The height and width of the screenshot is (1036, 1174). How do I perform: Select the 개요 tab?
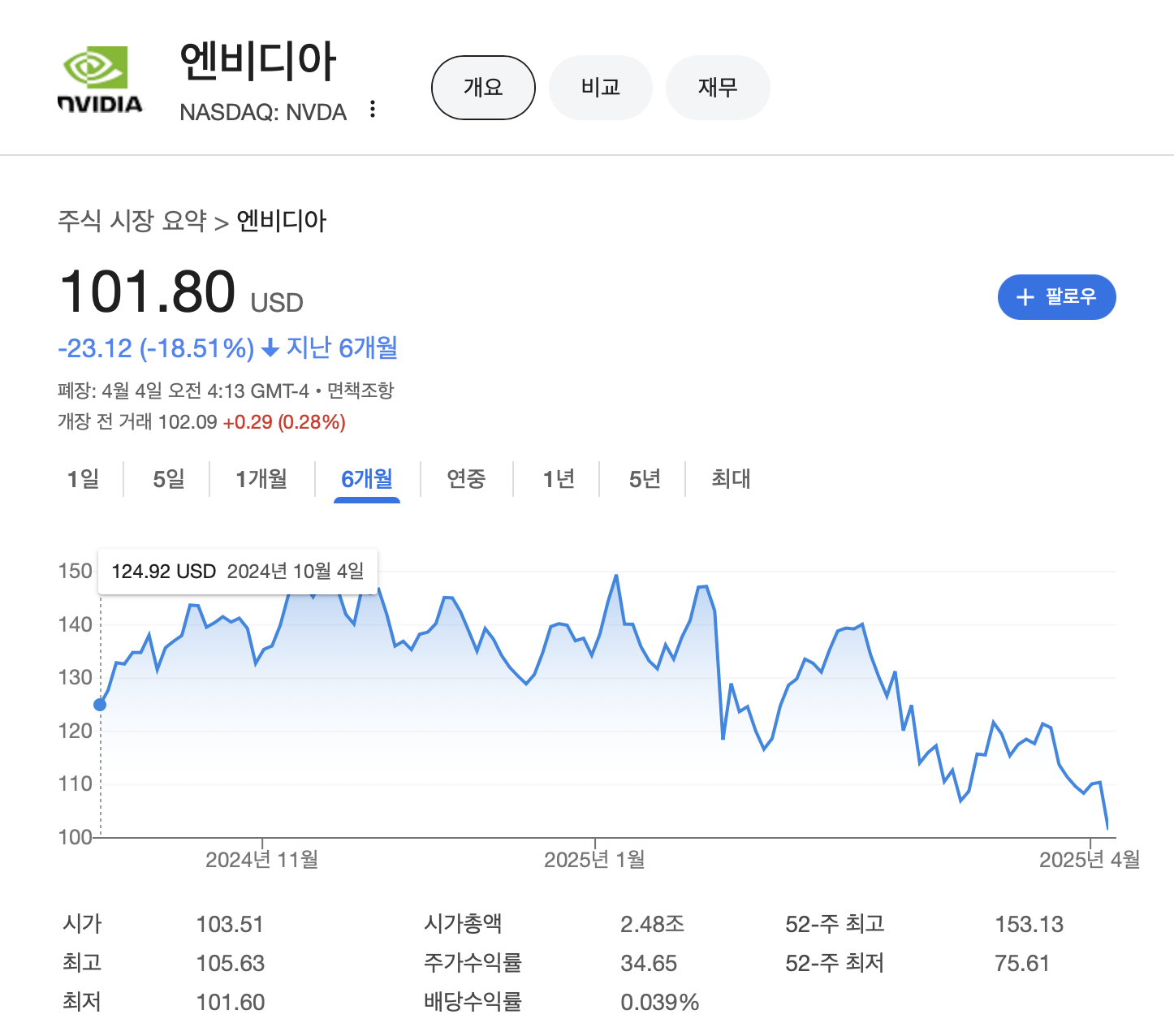coord(483,88)
